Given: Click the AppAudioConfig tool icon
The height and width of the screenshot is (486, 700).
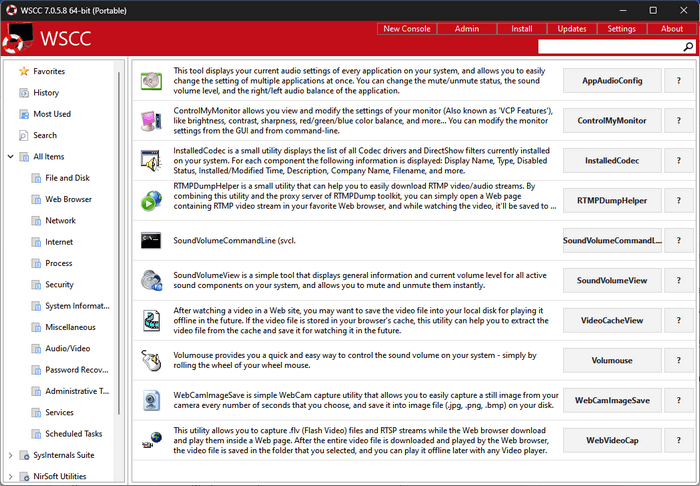Looking at the screenshot, I should point(151,81).
